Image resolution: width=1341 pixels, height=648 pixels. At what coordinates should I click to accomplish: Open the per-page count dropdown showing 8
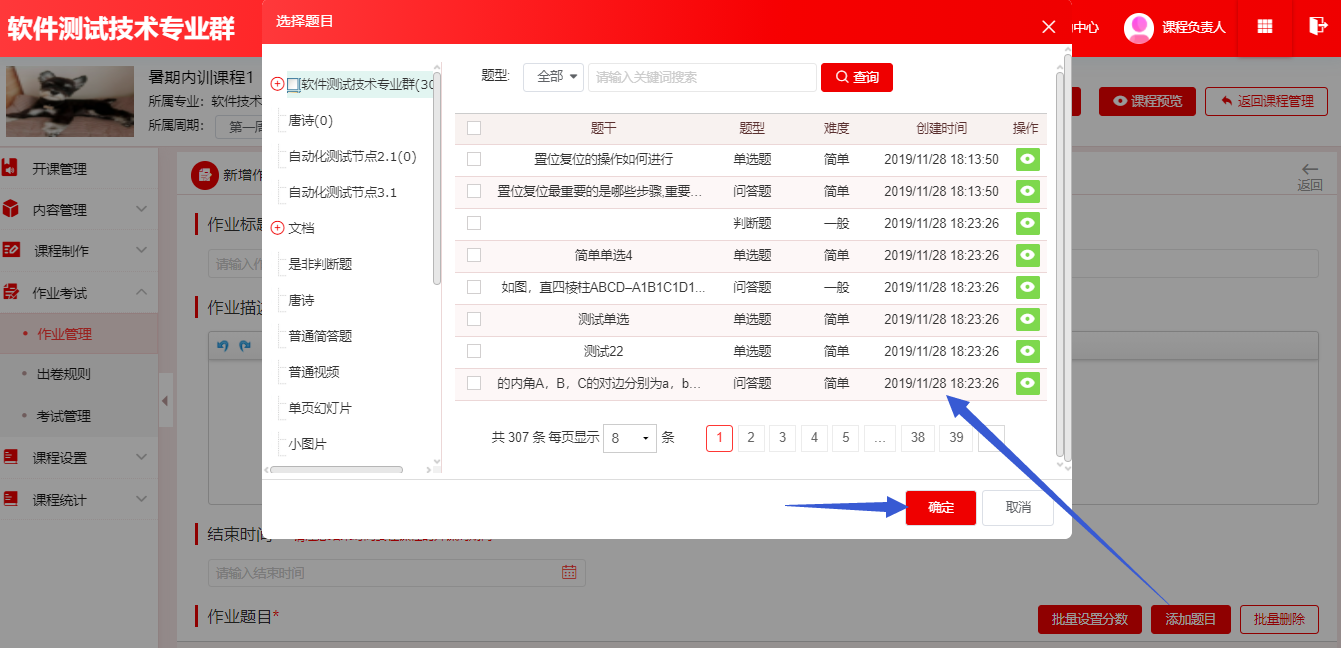[x=630, y=438]
